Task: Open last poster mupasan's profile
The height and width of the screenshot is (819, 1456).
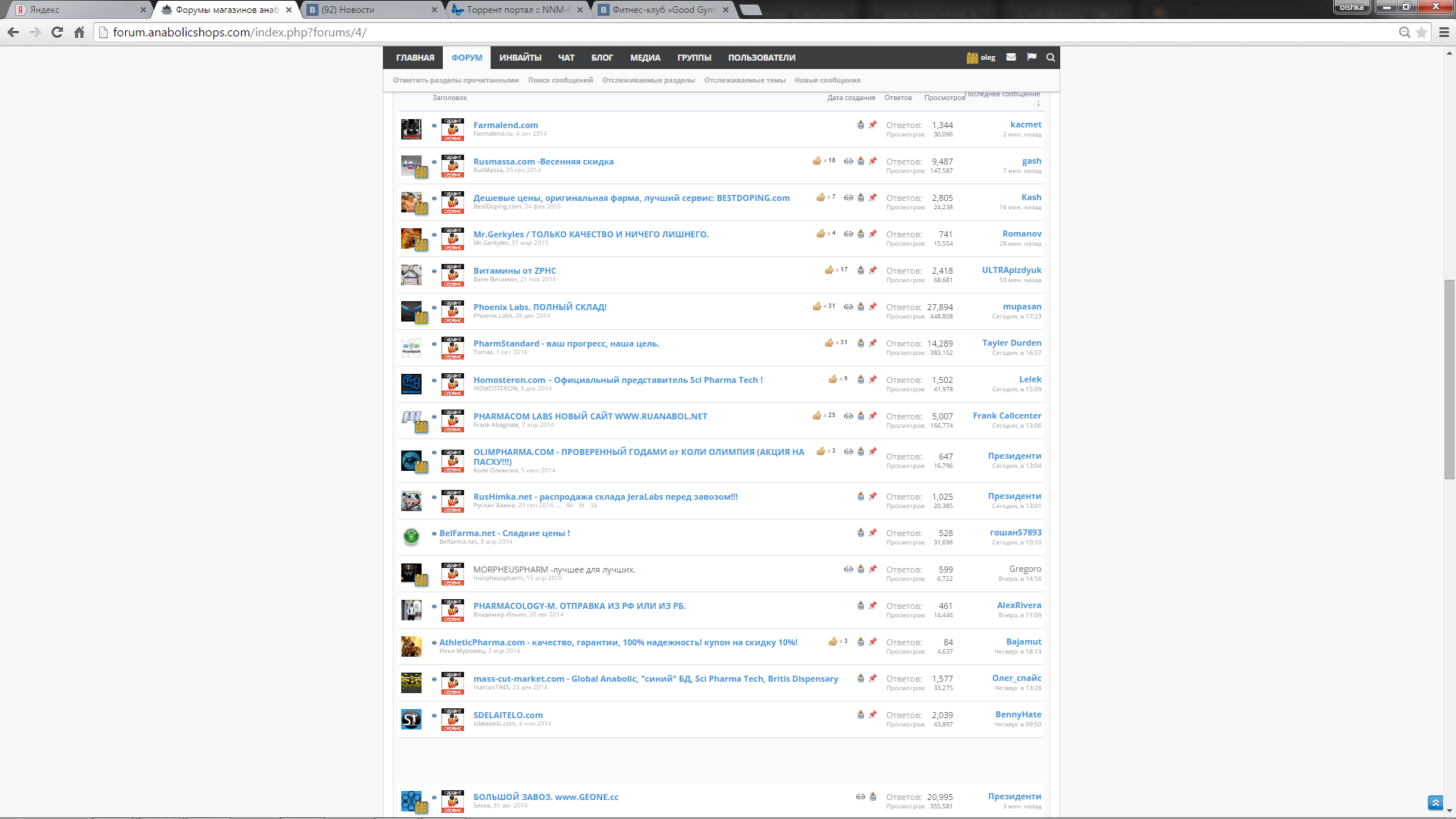Action: 1021,306
